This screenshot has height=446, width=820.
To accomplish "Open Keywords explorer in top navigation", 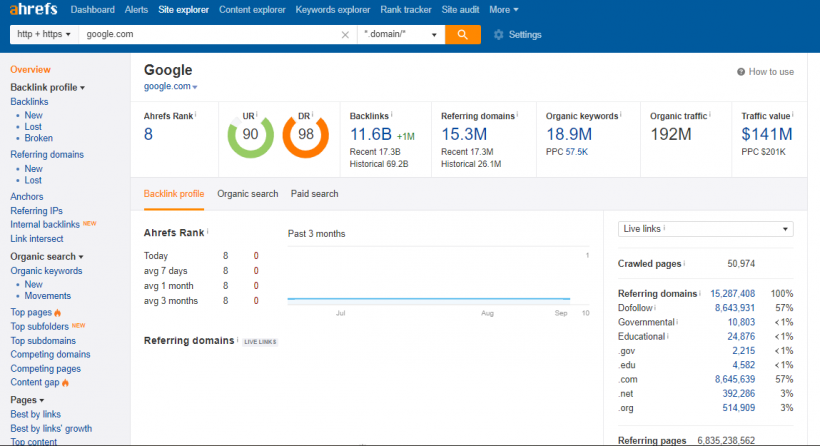I will tap(333, 9).
